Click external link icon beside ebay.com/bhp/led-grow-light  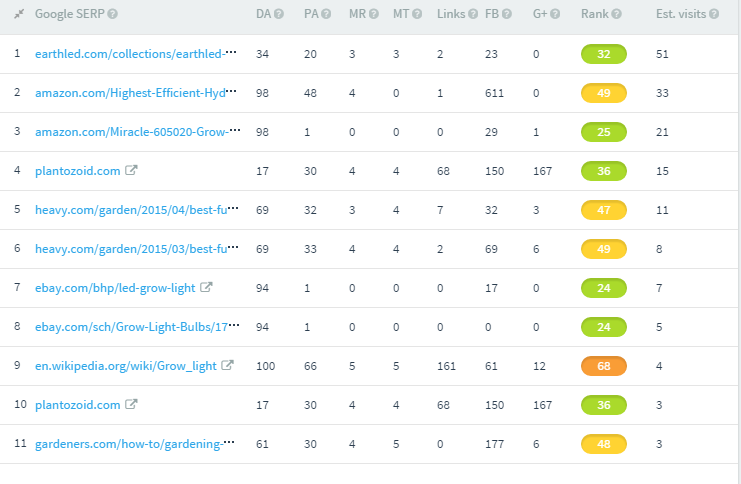pos(206,287)
